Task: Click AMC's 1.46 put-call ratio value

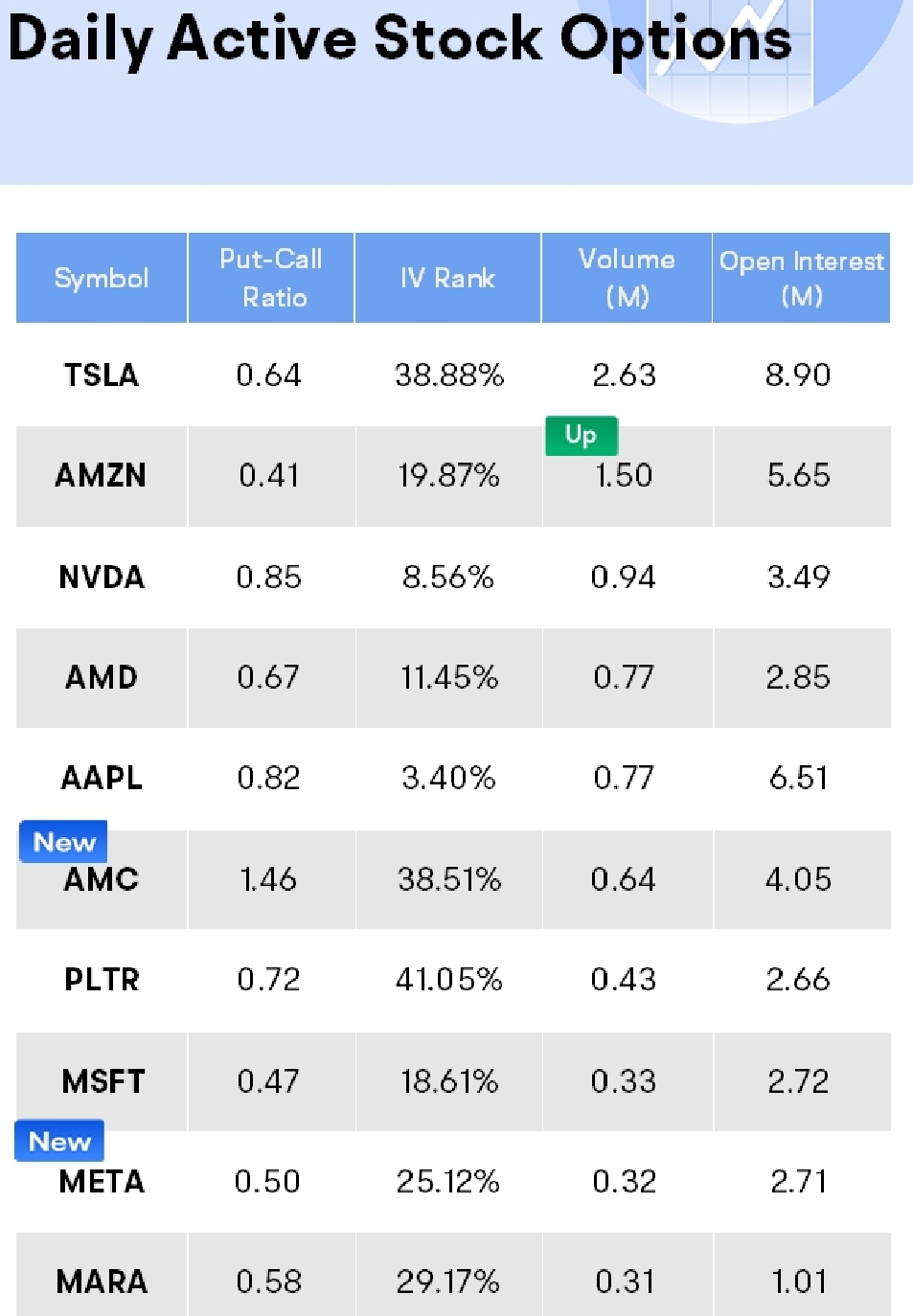Action: pyautogui.click(x=268, y=878)
